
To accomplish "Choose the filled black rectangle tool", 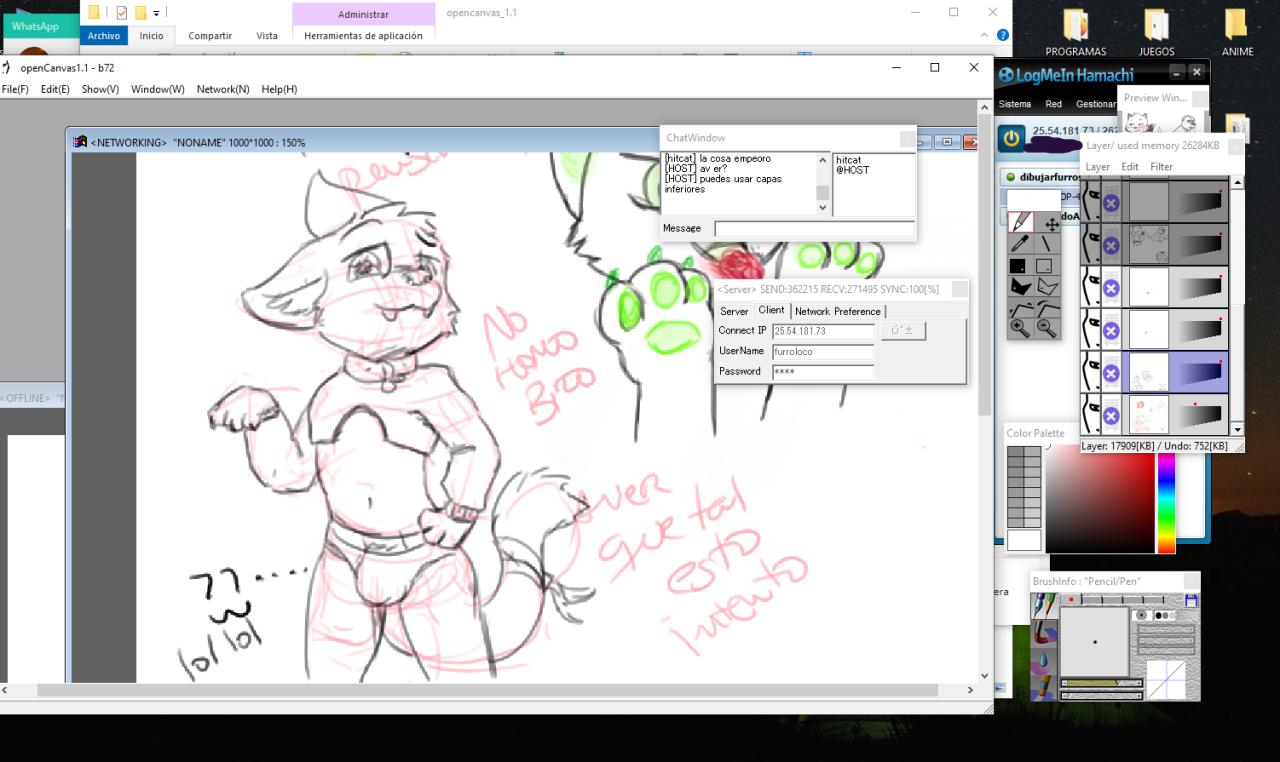I will tap(1020, 266).
